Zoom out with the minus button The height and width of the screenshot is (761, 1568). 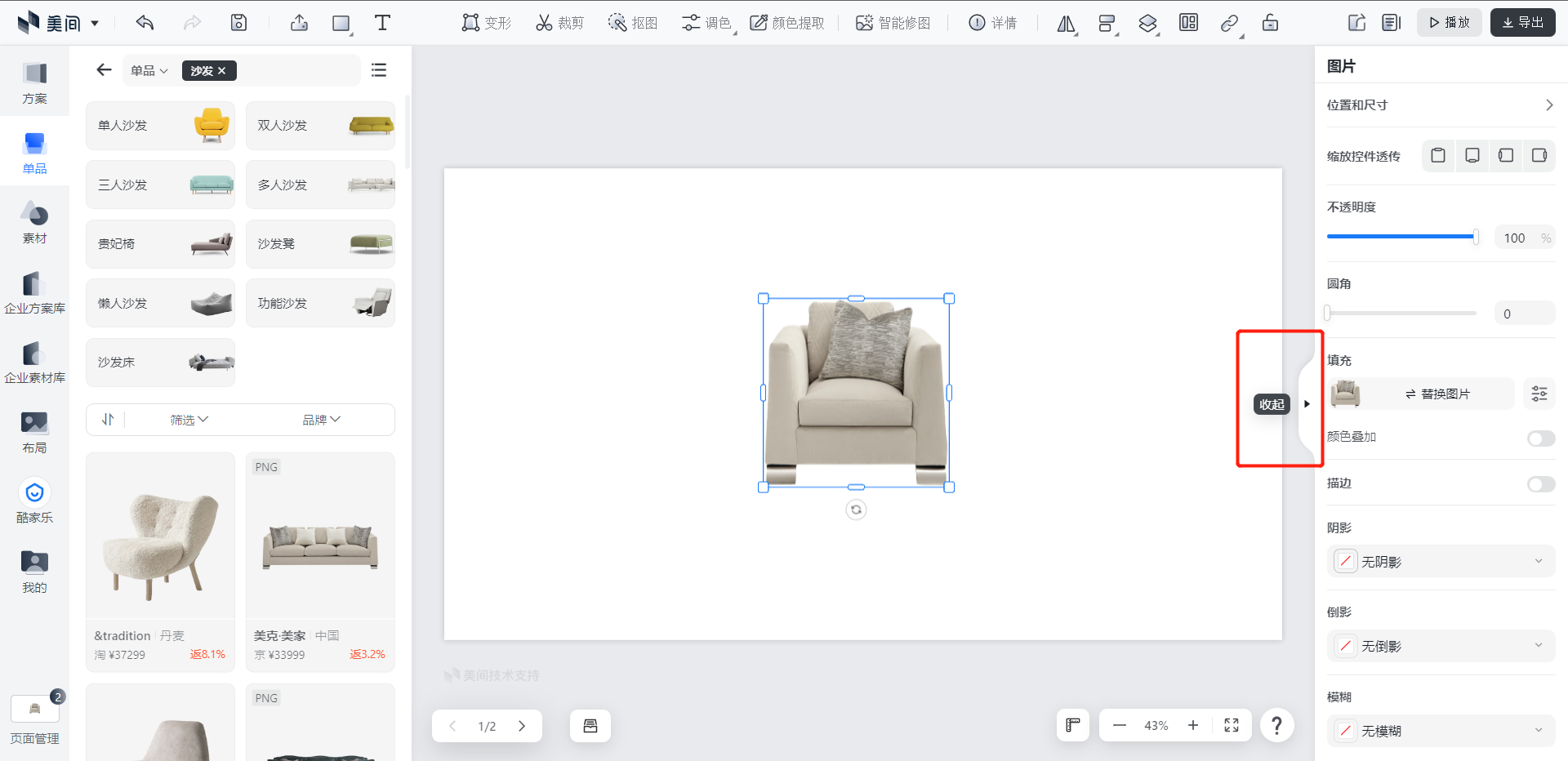coord(1120,725)
